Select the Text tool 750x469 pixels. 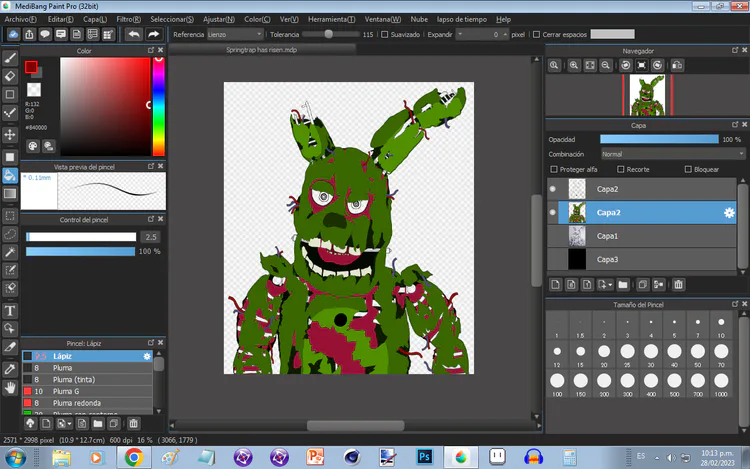[x=10, y=311]
